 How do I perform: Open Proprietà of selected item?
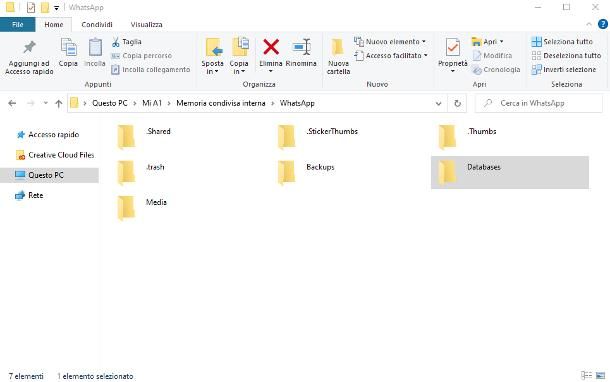tap(452, 52)
